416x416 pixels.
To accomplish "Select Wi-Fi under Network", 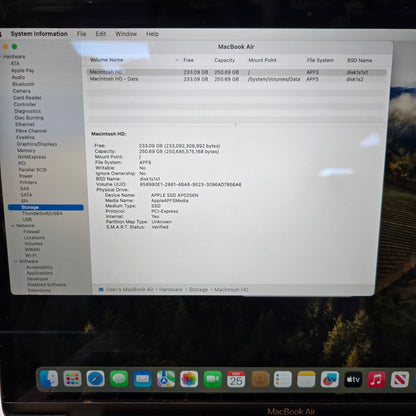I will click(x=31, y=255).
